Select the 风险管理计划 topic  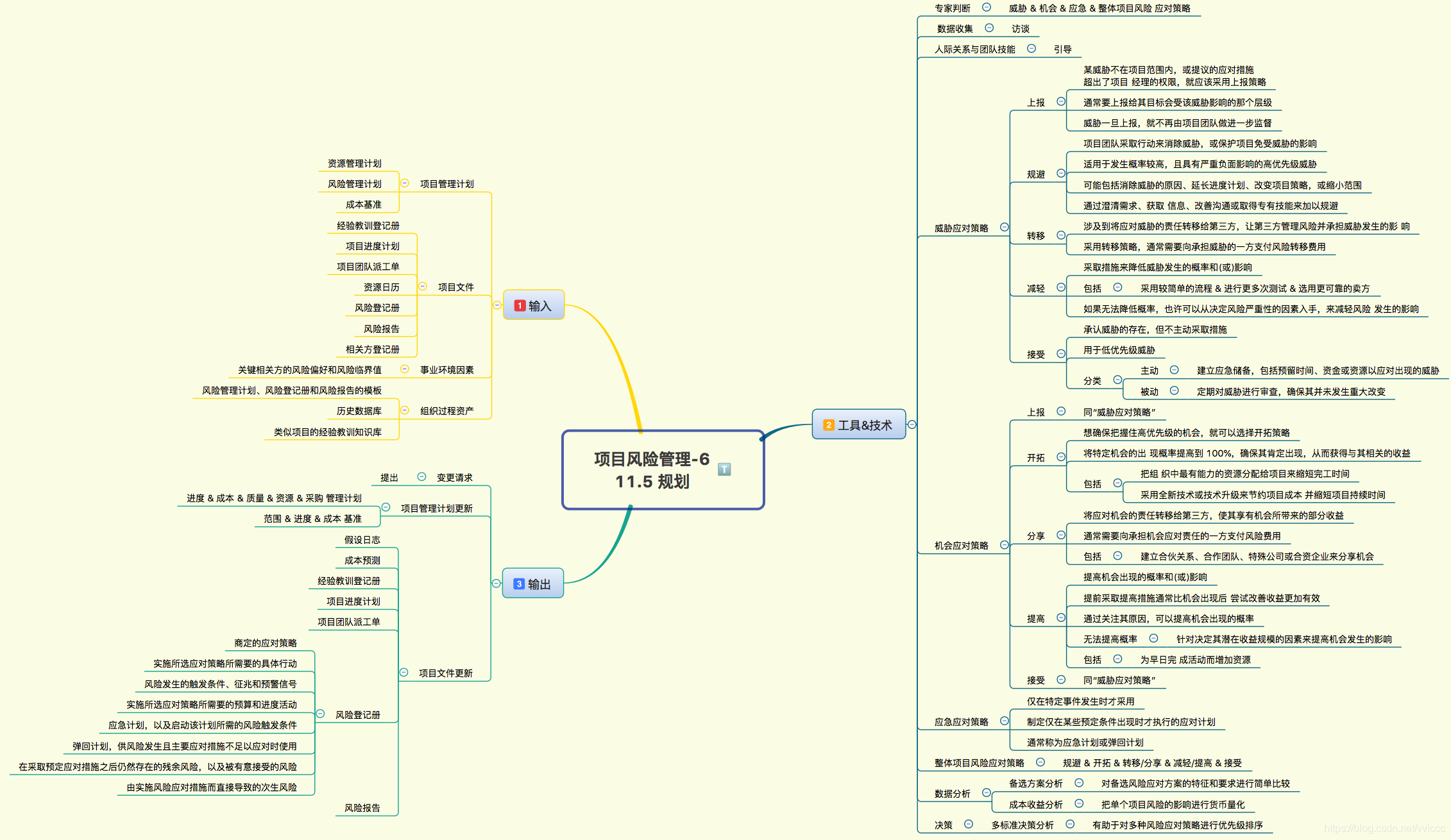pos(354,184)
